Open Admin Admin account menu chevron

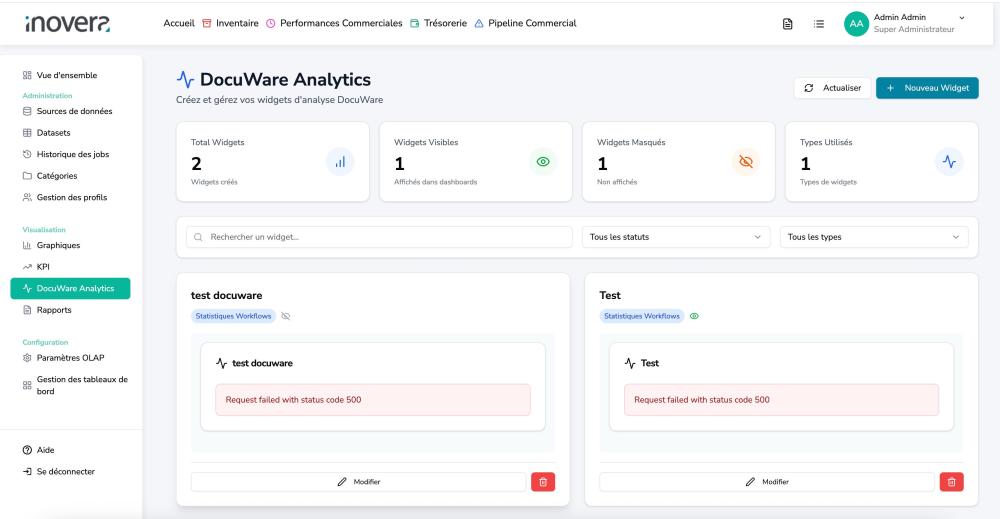(x=962, y=17)
